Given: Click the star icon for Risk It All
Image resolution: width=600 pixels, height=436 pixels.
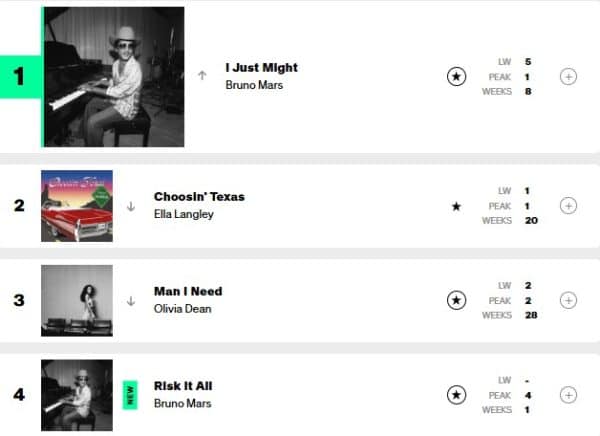Looking at the screenshot, I should click(x=456, y=394).
